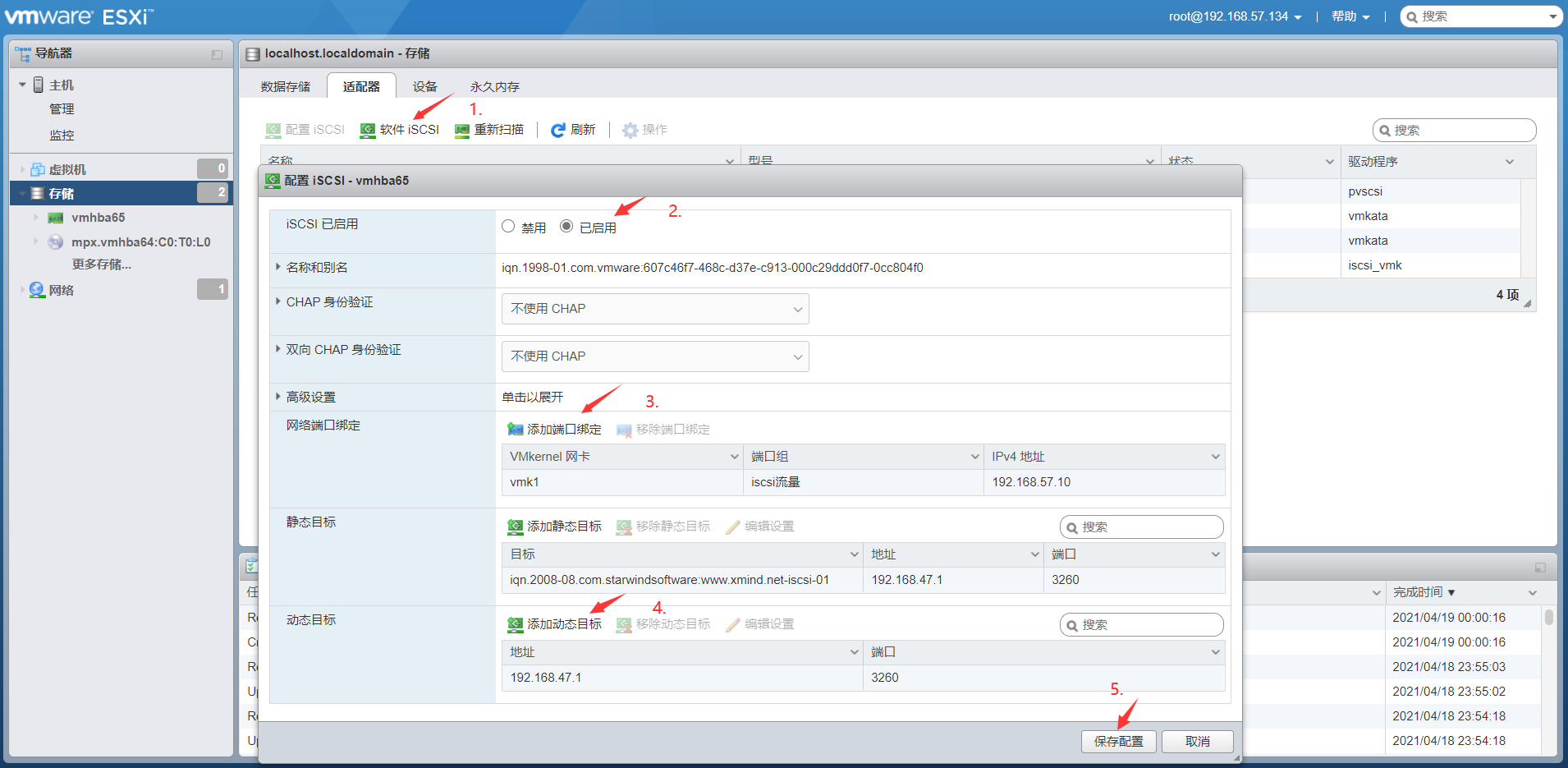
Task: Click the 取消 button
Action: click(x=1197, y=741)
